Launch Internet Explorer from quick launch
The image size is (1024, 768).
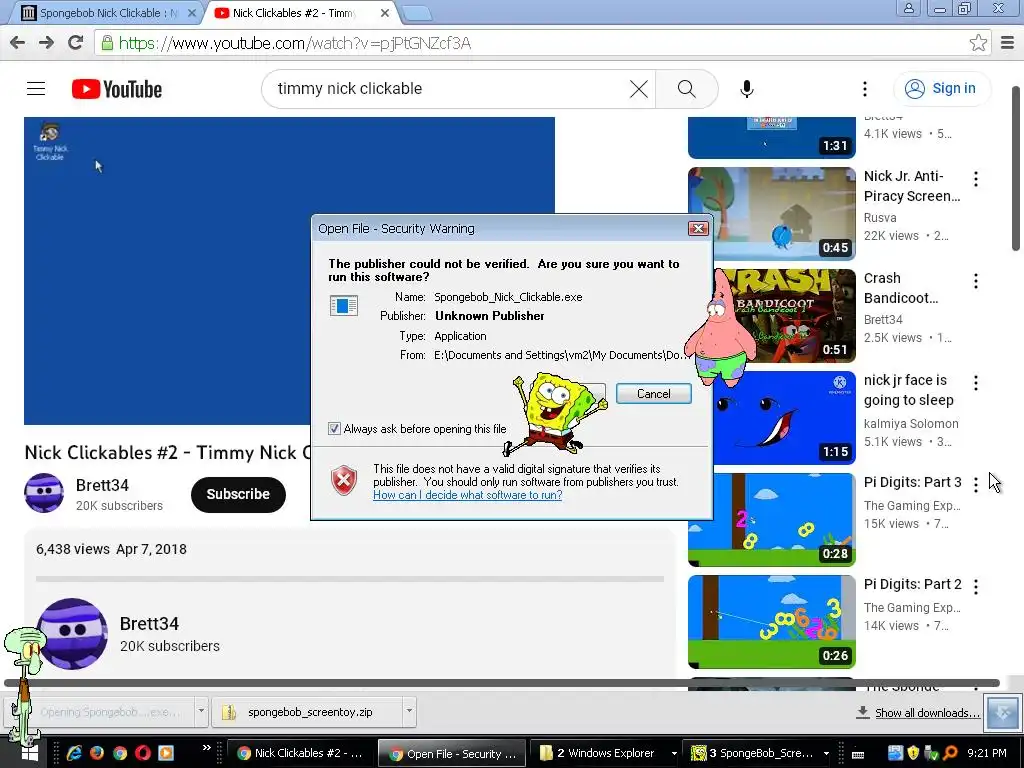(74, 754)
